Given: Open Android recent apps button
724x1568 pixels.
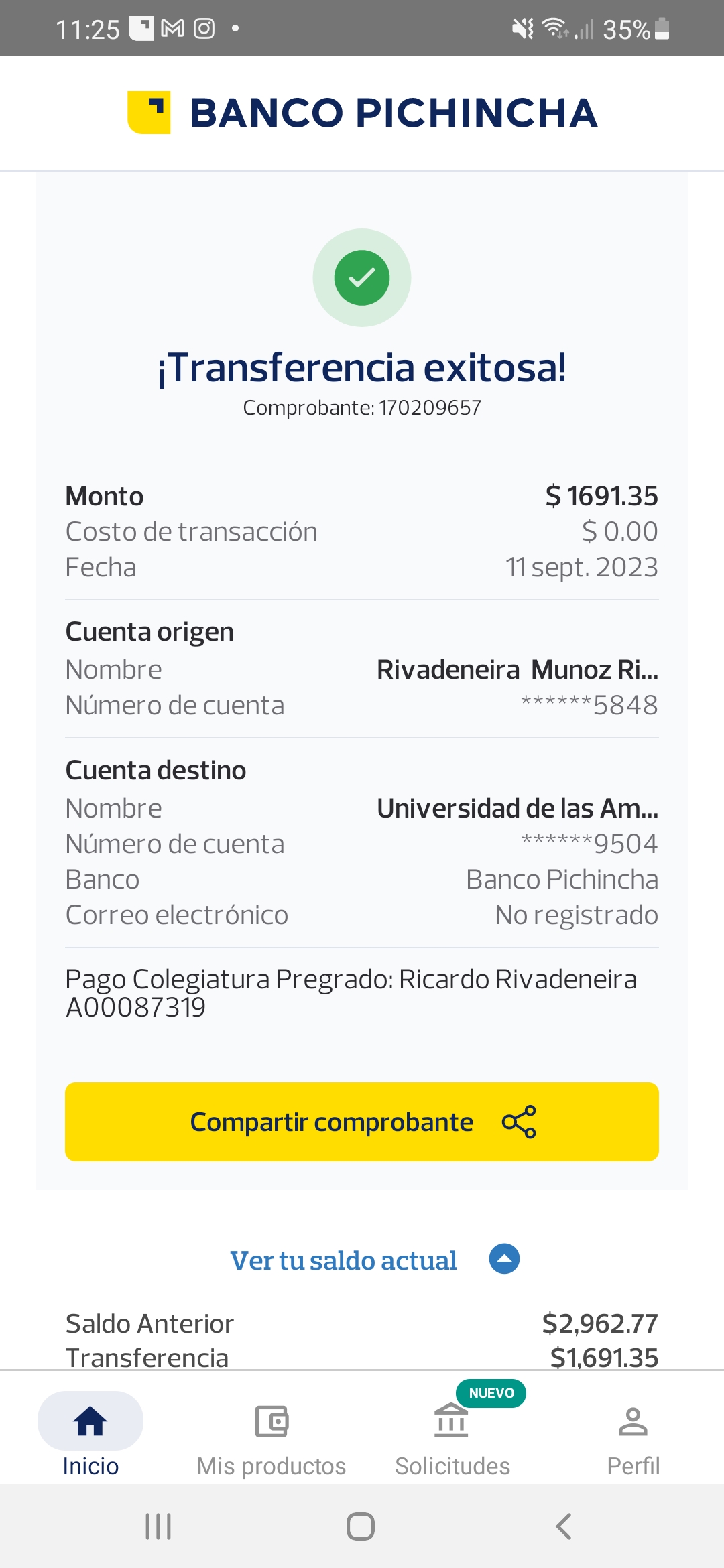Looking at the screenshot, I should [159, 1526].
